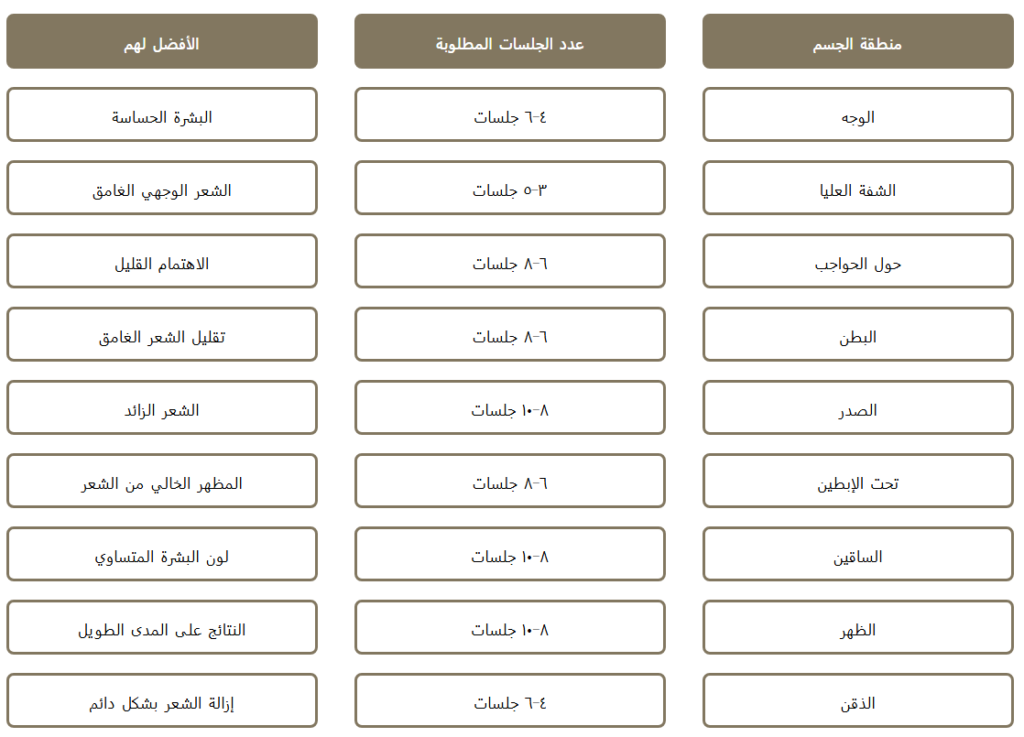The width and height of the screenshot is (1024, 737).
Task: Click the الصدر body area box
Action: pos(857,408)
